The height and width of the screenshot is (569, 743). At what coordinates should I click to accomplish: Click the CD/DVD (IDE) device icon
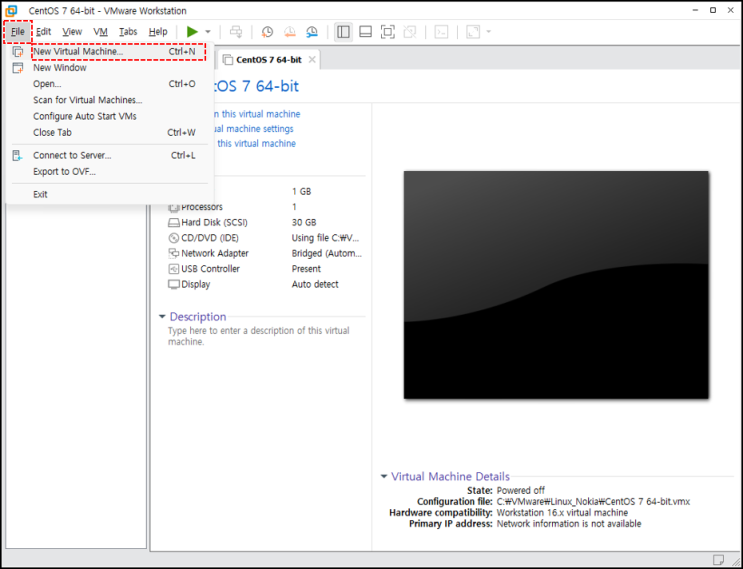click(174, 238)
